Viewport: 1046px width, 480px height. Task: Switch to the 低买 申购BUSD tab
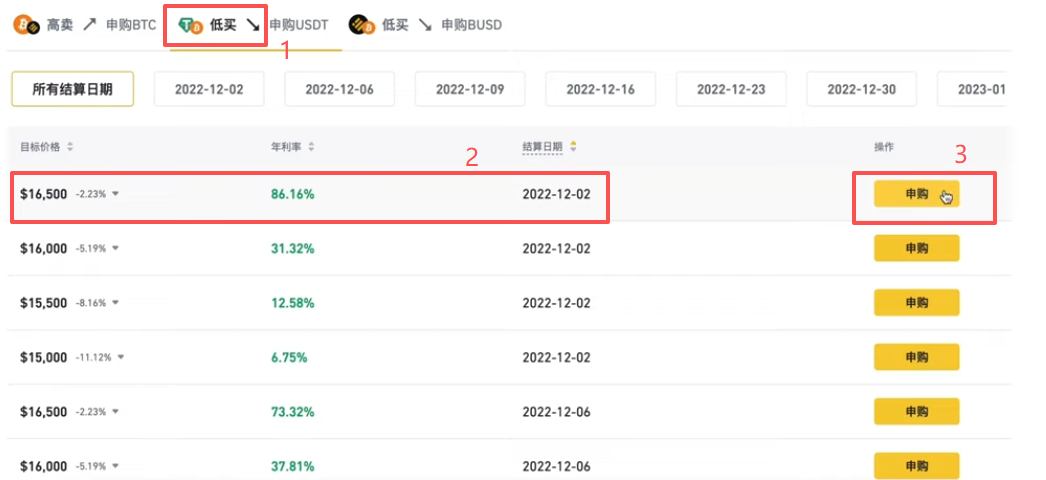pos(425,25)
